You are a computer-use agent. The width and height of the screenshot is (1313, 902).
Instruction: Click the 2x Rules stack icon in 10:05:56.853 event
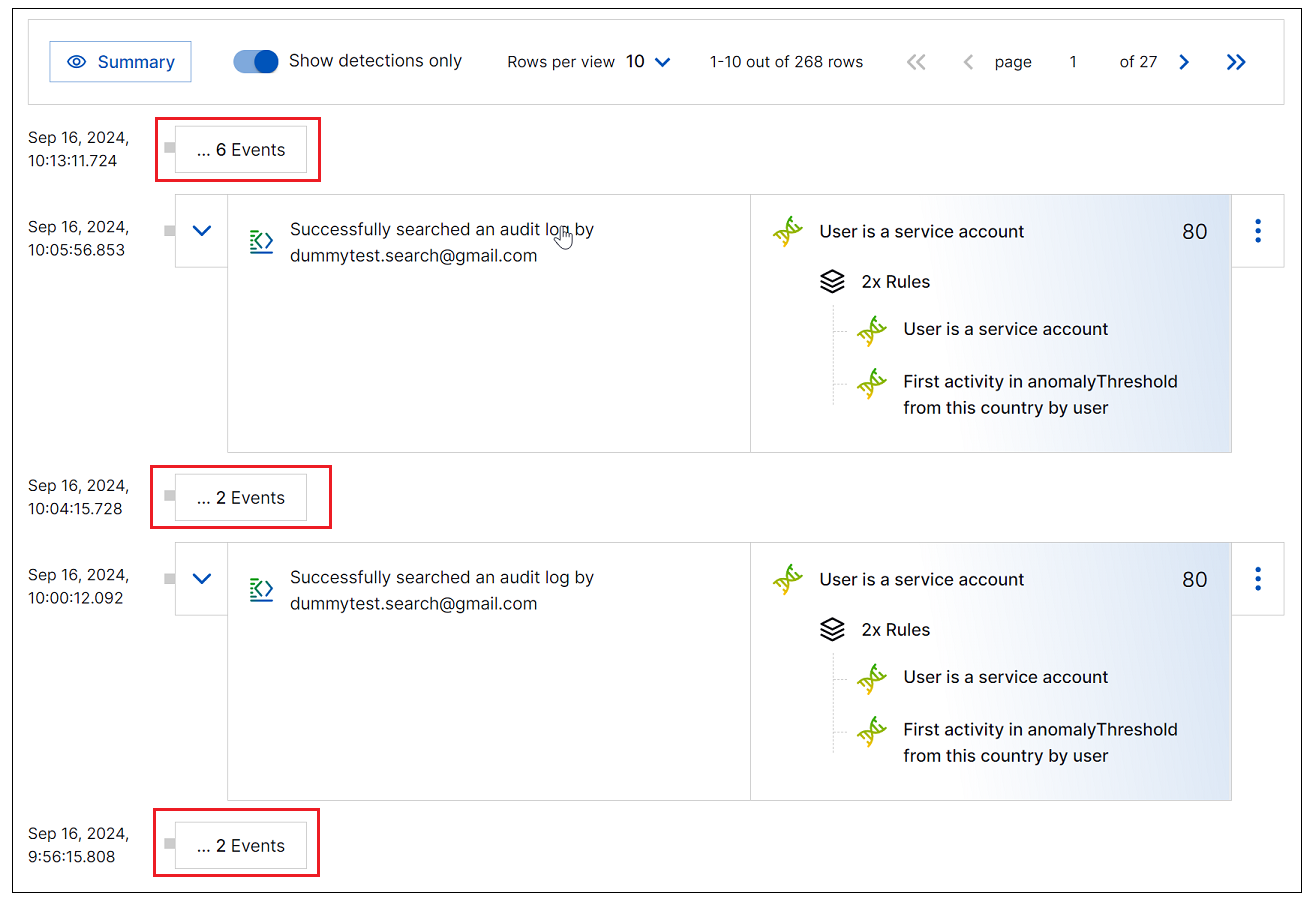point(832,282)
